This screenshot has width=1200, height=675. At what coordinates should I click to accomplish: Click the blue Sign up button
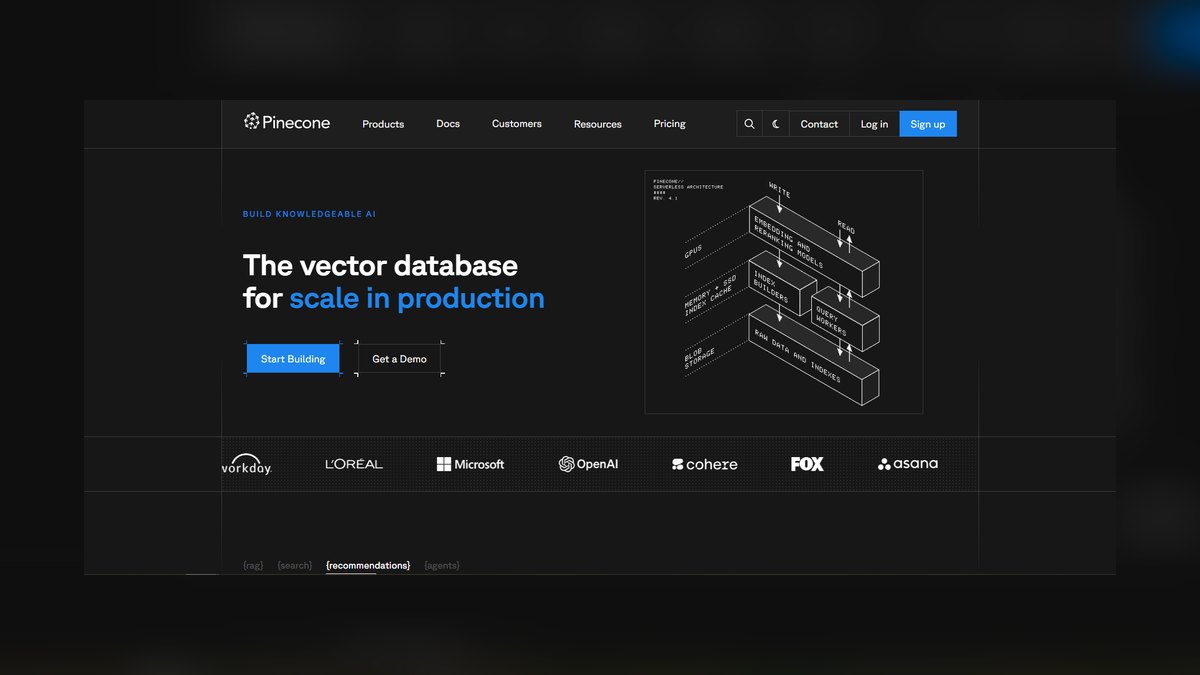(928, 124)
